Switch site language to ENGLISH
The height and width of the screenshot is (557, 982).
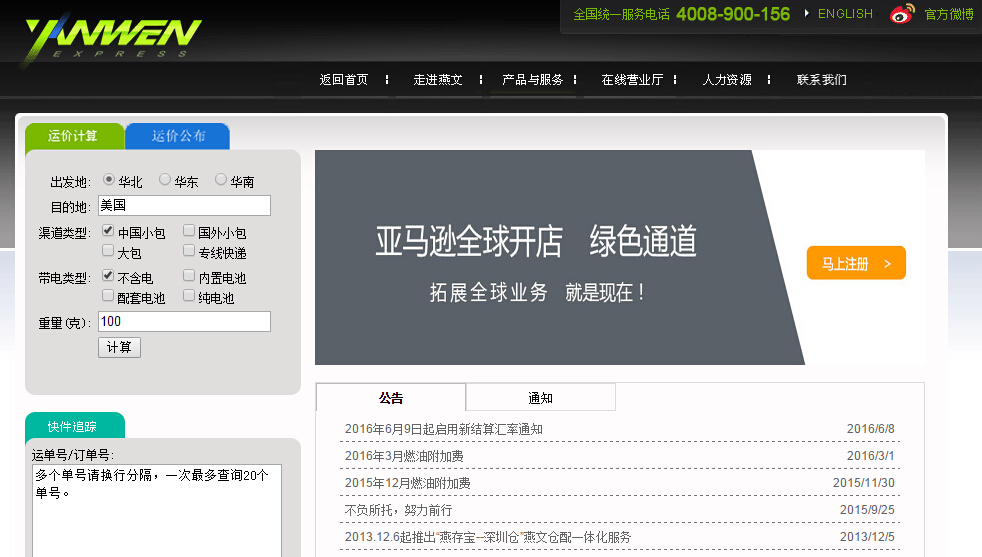click(845, 14)
